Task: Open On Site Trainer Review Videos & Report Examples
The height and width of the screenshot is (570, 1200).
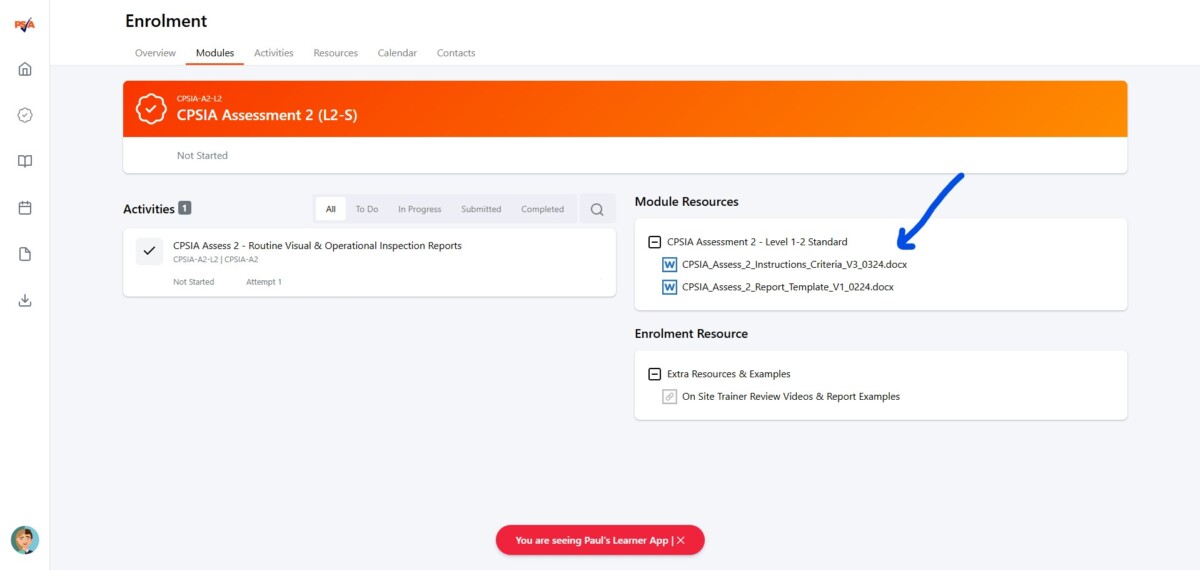Action: click(791, 396)
